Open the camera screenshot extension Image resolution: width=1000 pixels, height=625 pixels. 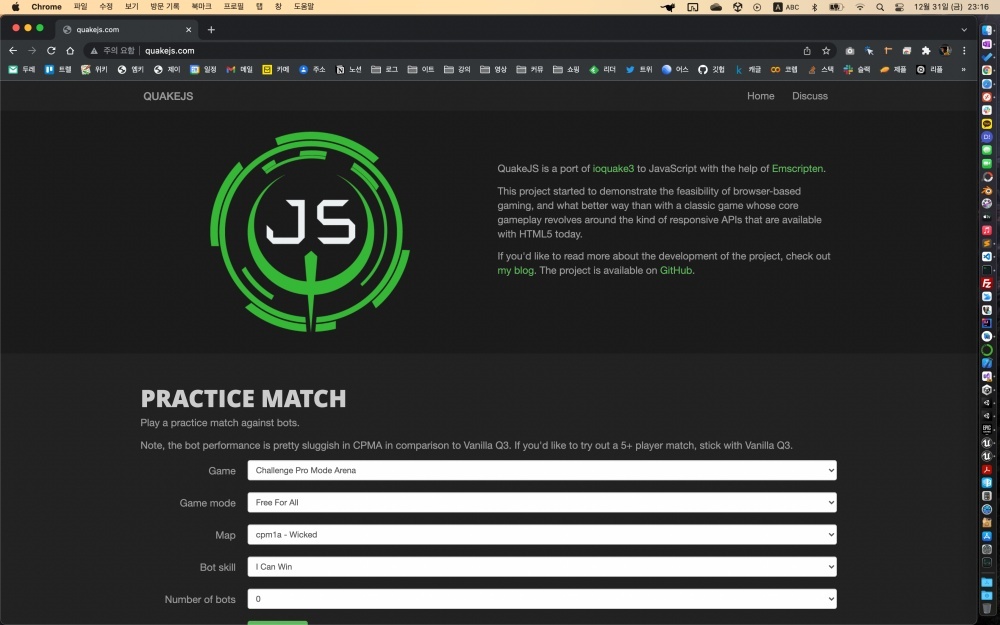click(849, 50)
